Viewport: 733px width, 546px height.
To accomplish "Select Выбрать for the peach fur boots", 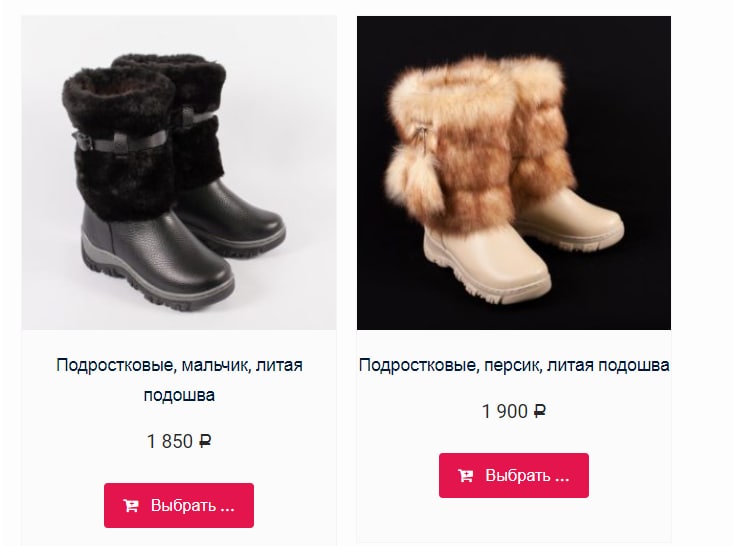I will pos(514,475).
